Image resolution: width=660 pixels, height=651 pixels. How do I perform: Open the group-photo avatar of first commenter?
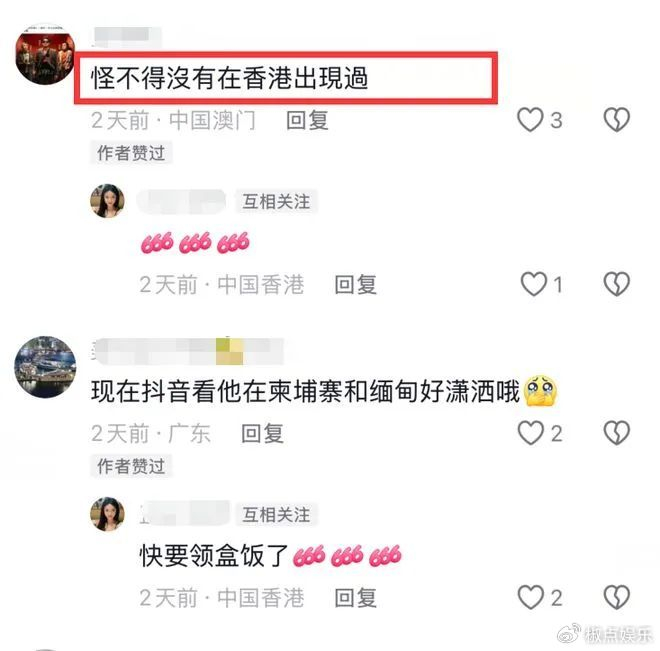click(45, 55)
